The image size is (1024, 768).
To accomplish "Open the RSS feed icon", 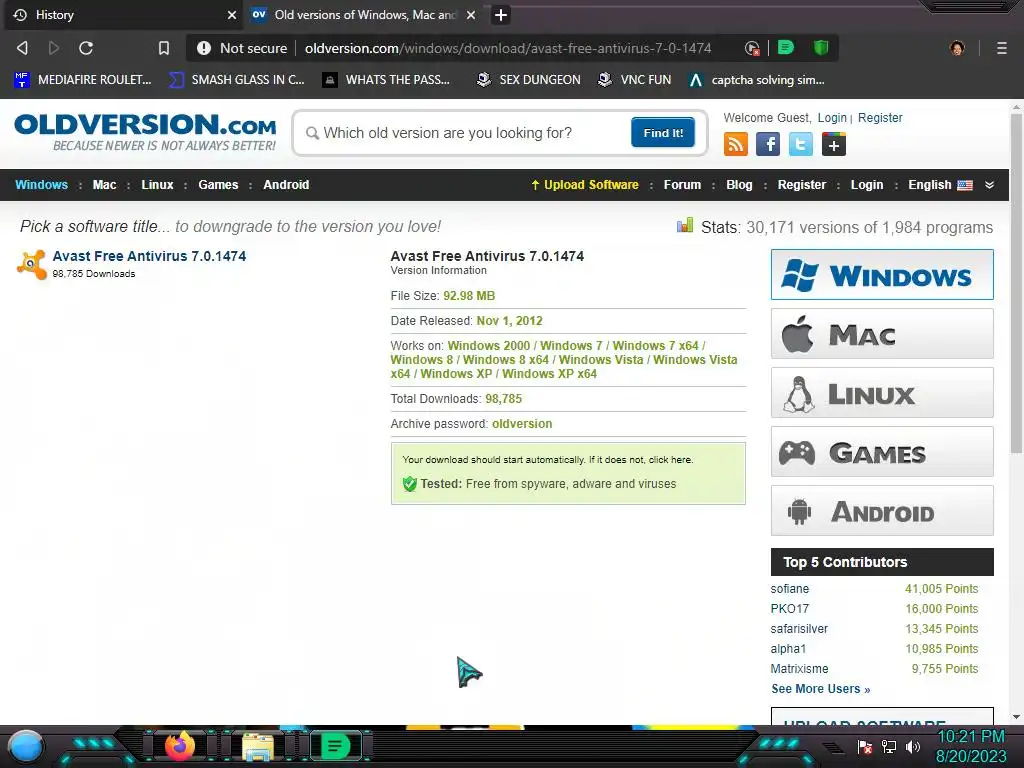I will [736, 144].
